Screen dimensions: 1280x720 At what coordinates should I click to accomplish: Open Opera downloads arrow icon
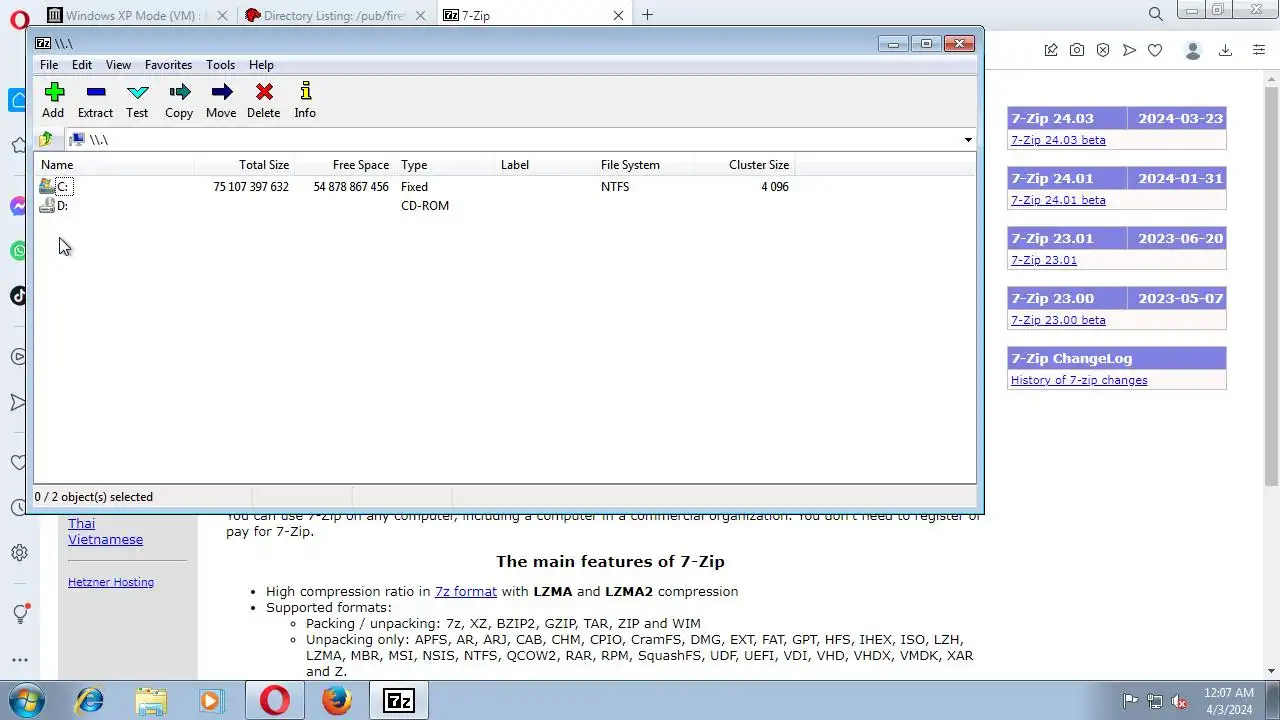(1226, 50)
